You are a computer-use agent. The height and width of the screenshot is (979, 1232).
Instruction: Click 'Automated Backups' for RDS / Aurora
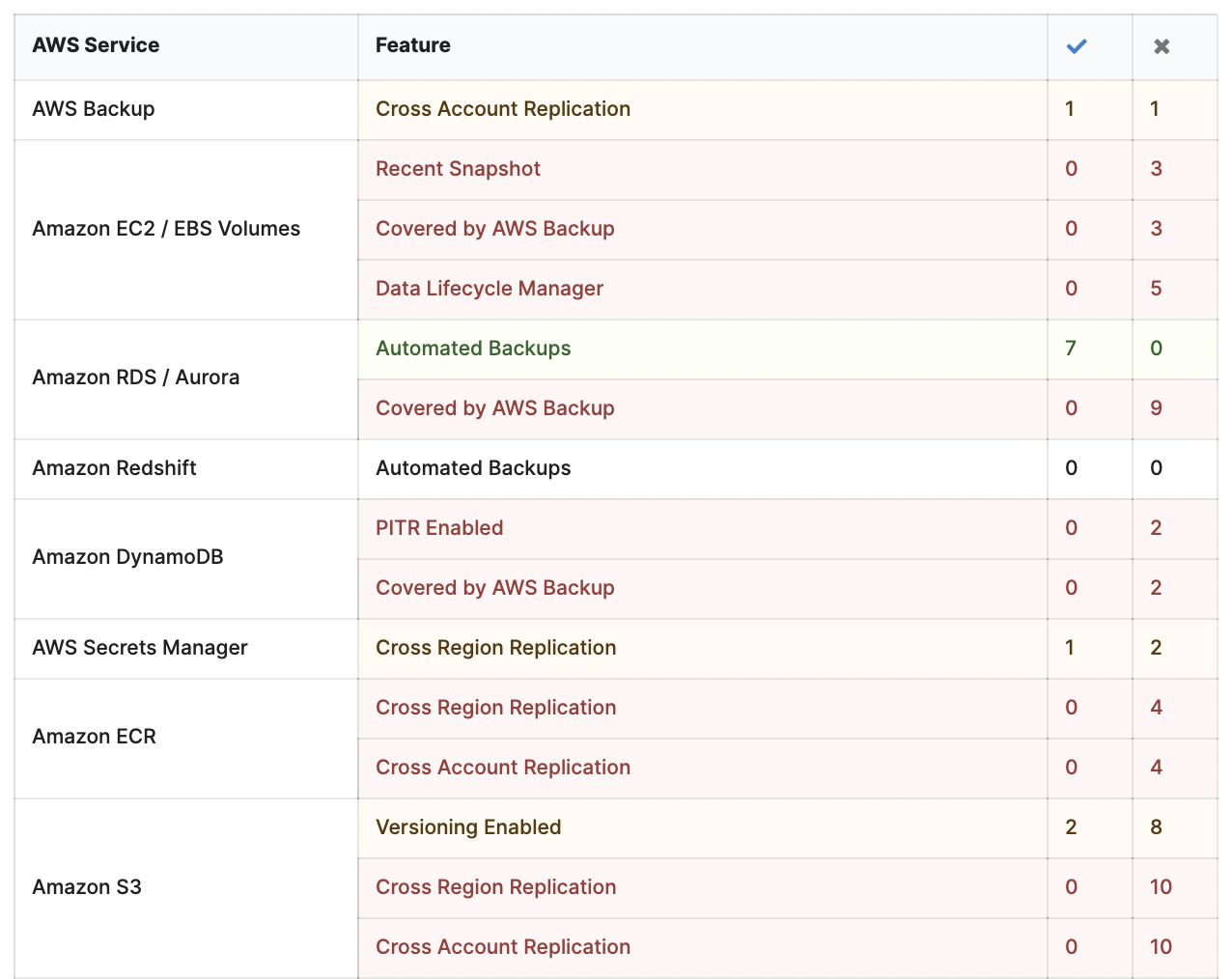tap(473, 349)
